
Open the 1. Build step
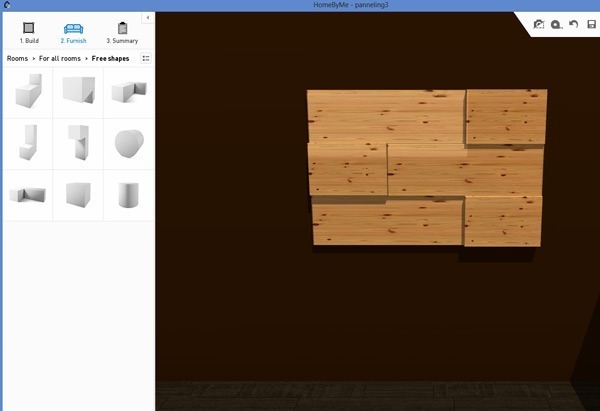point(29,33)
